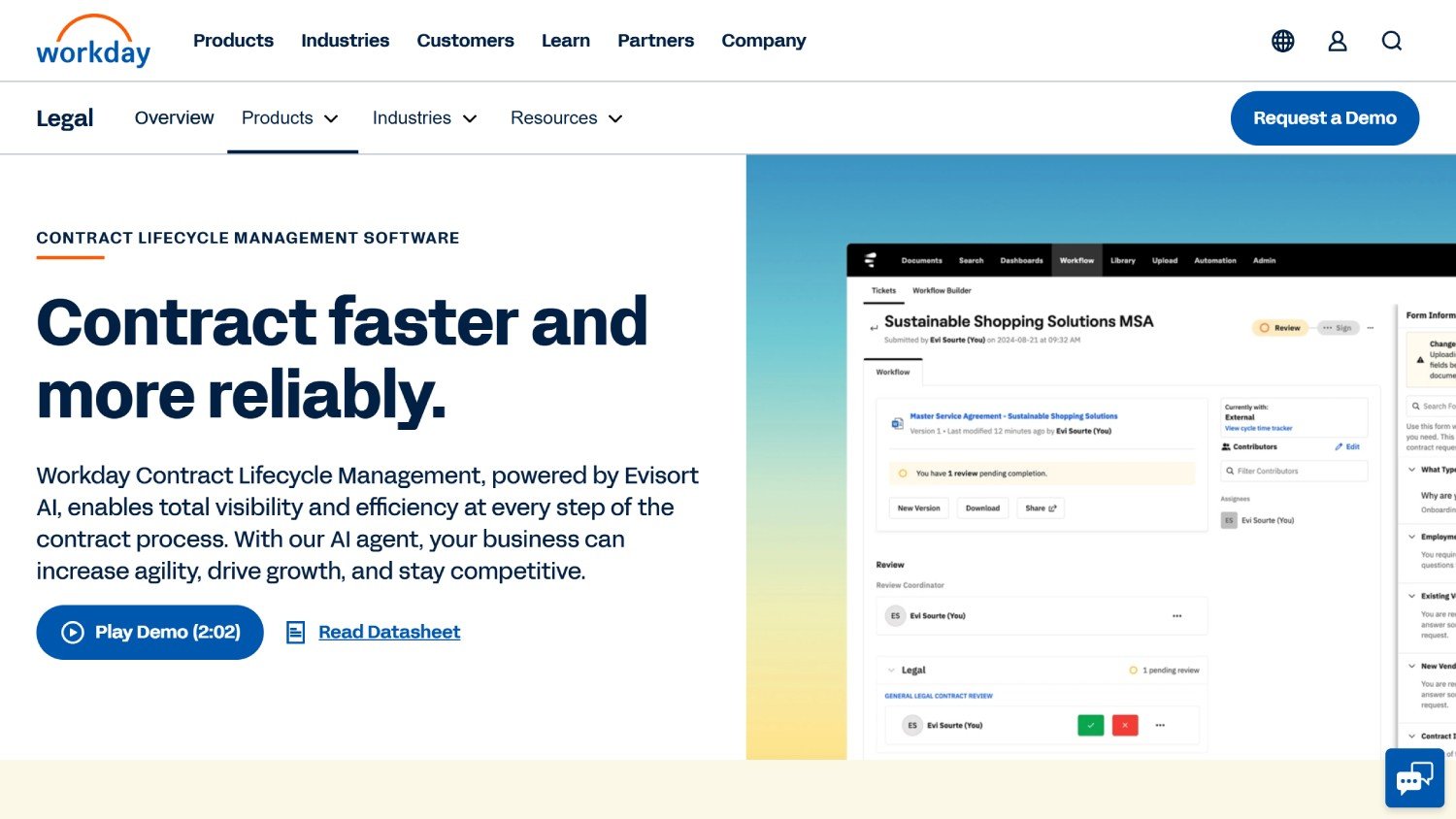Open the chat bubble in bottom corner
Viewport: 1456px width, 819px height.
(1414, 778)
